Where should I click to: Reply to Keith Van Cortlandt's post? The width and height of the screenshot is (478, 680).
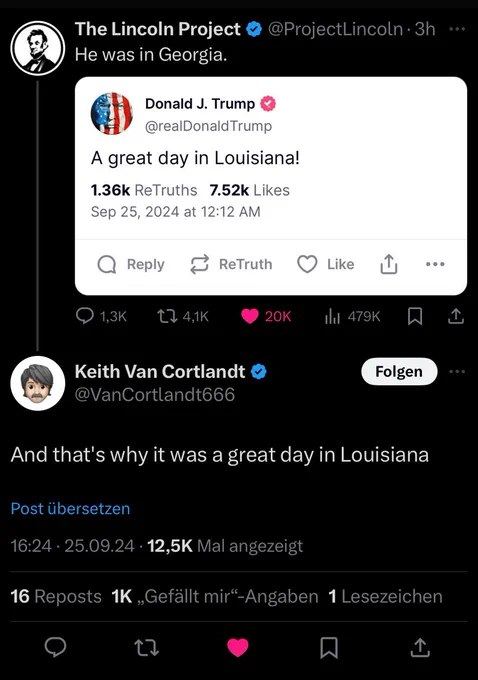tap(56, 647)
